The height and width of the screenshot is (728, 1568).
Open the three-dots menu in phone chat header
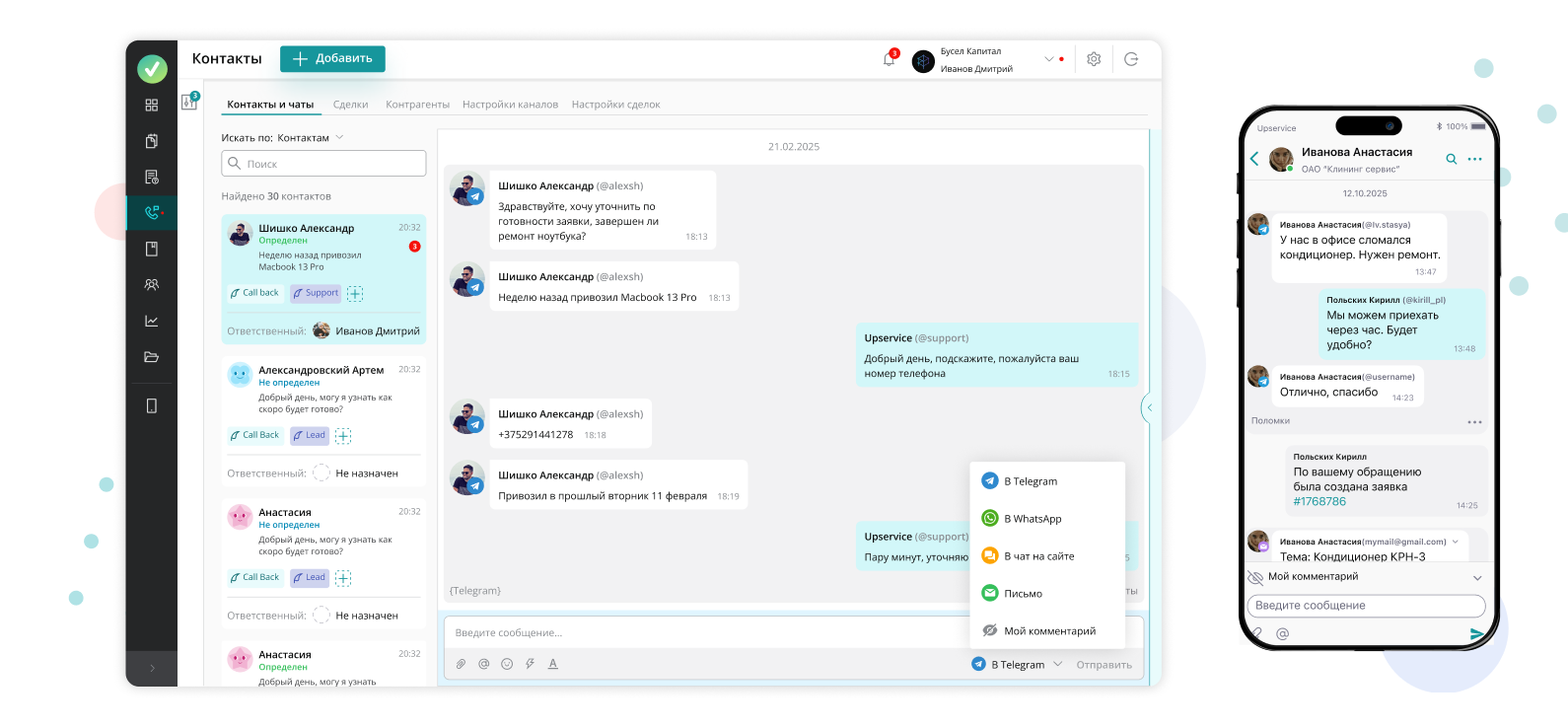click(1474, 159)
